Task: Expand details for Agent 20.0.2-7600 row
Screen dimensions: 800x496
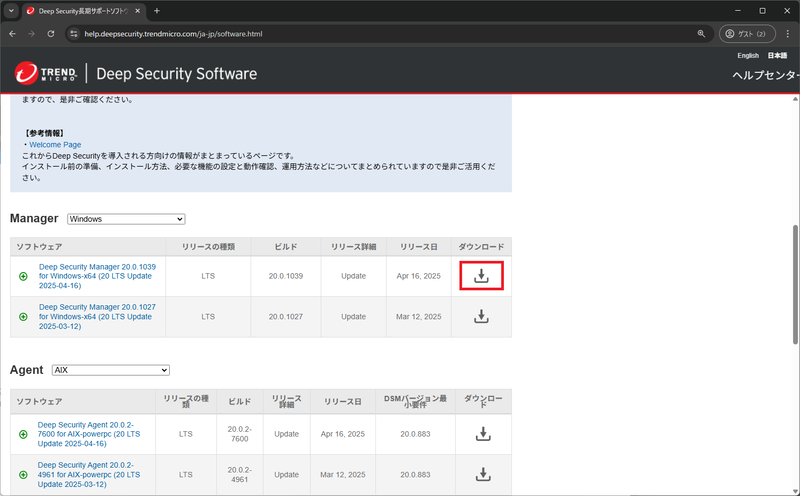Action: (x=23, y=434)
